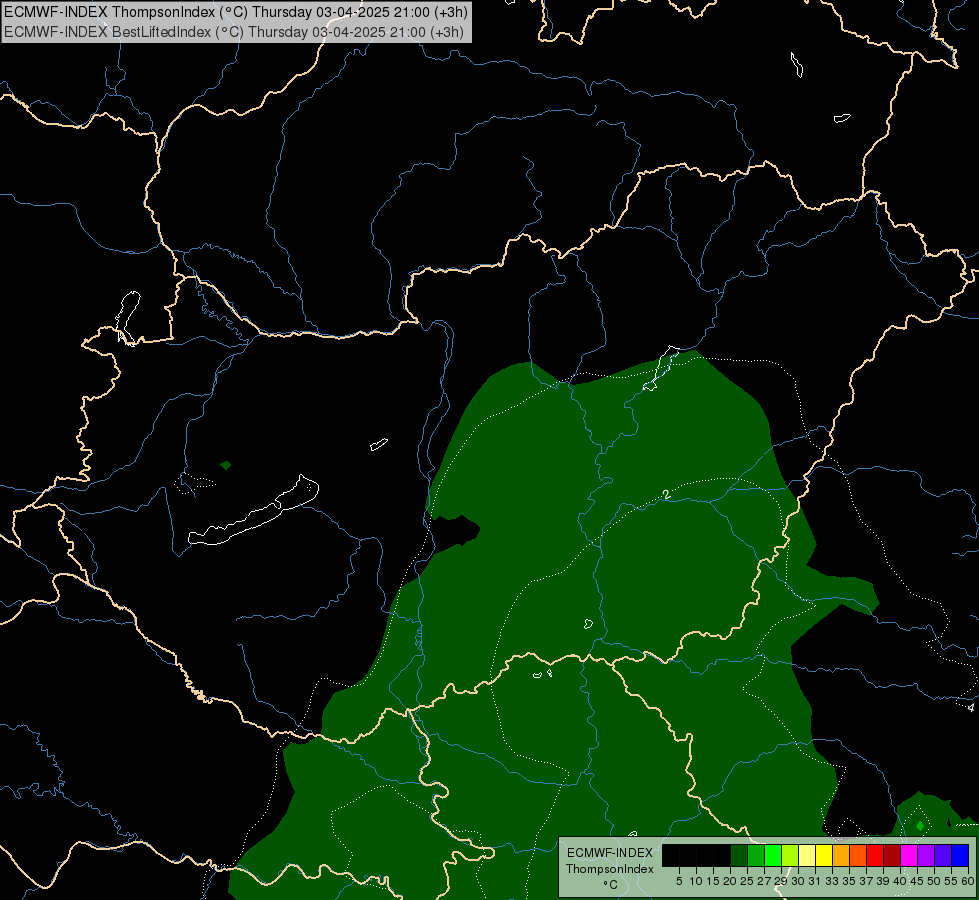Click the dark red 39–40 legend swatch
This screenshot has width=979, height=900.
[892, 855]
